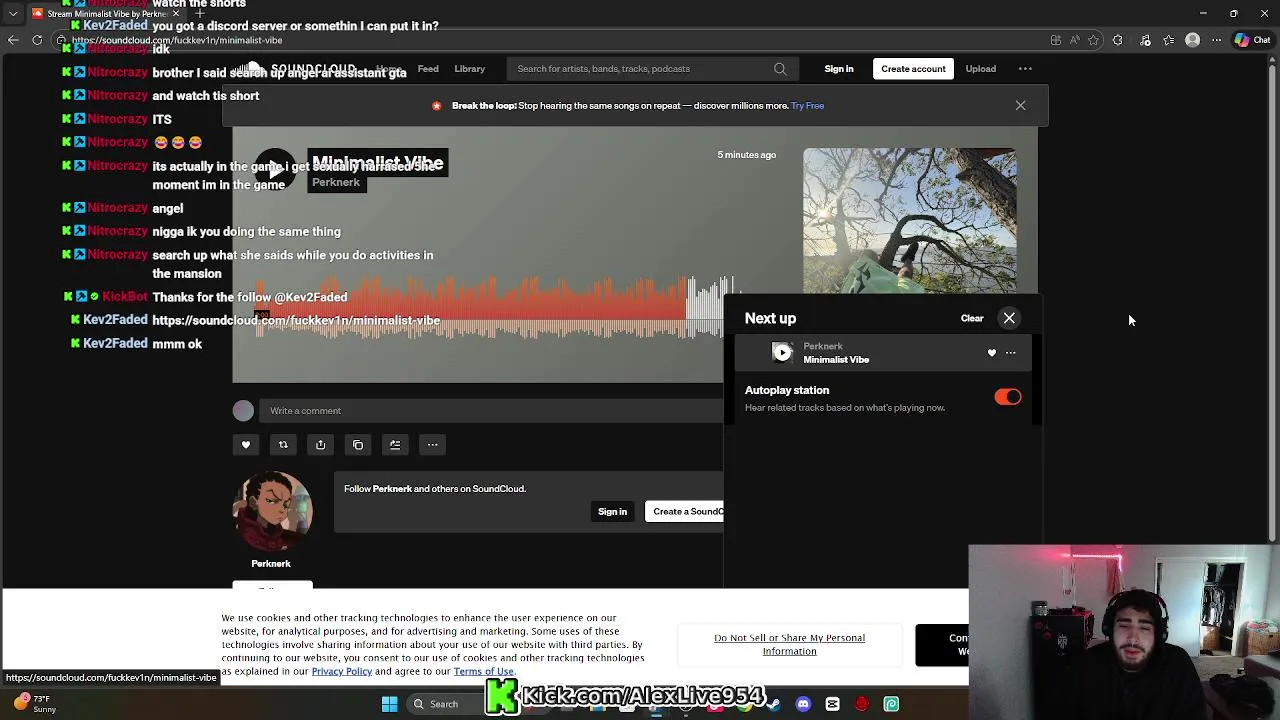Close the Next up panel
Image resolution: width=1280 pixels, height=720 pixels.
point(1009,318)
